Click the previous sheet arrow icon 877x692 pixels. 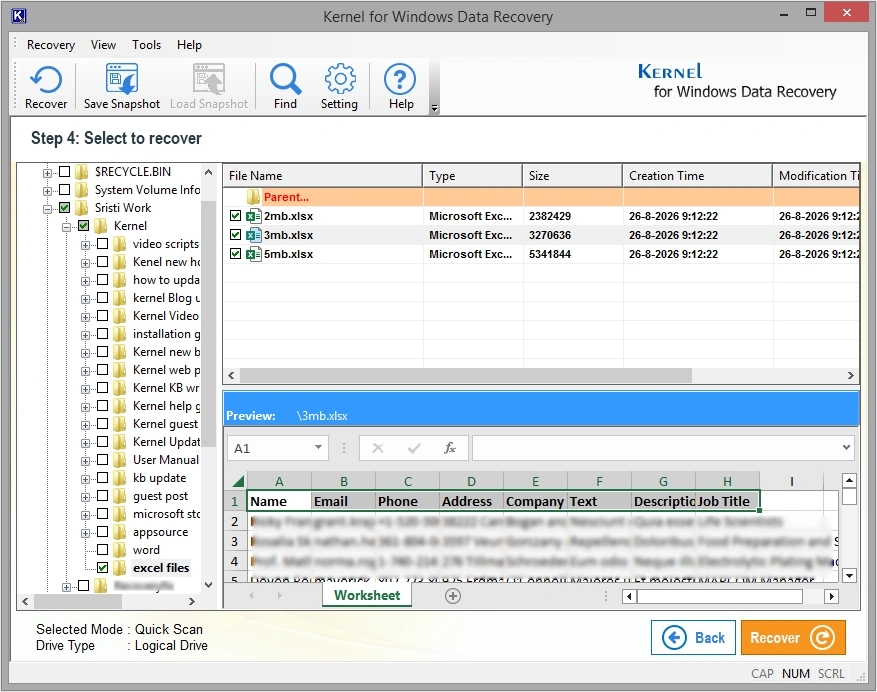(x=251, y=595)
